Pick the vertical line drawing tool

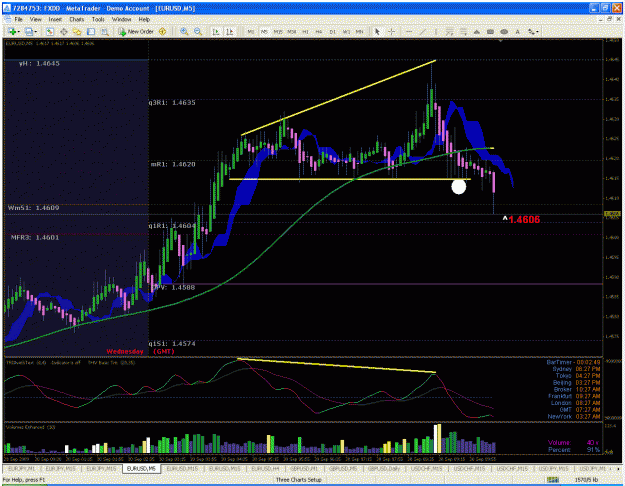tap(436, 31)
